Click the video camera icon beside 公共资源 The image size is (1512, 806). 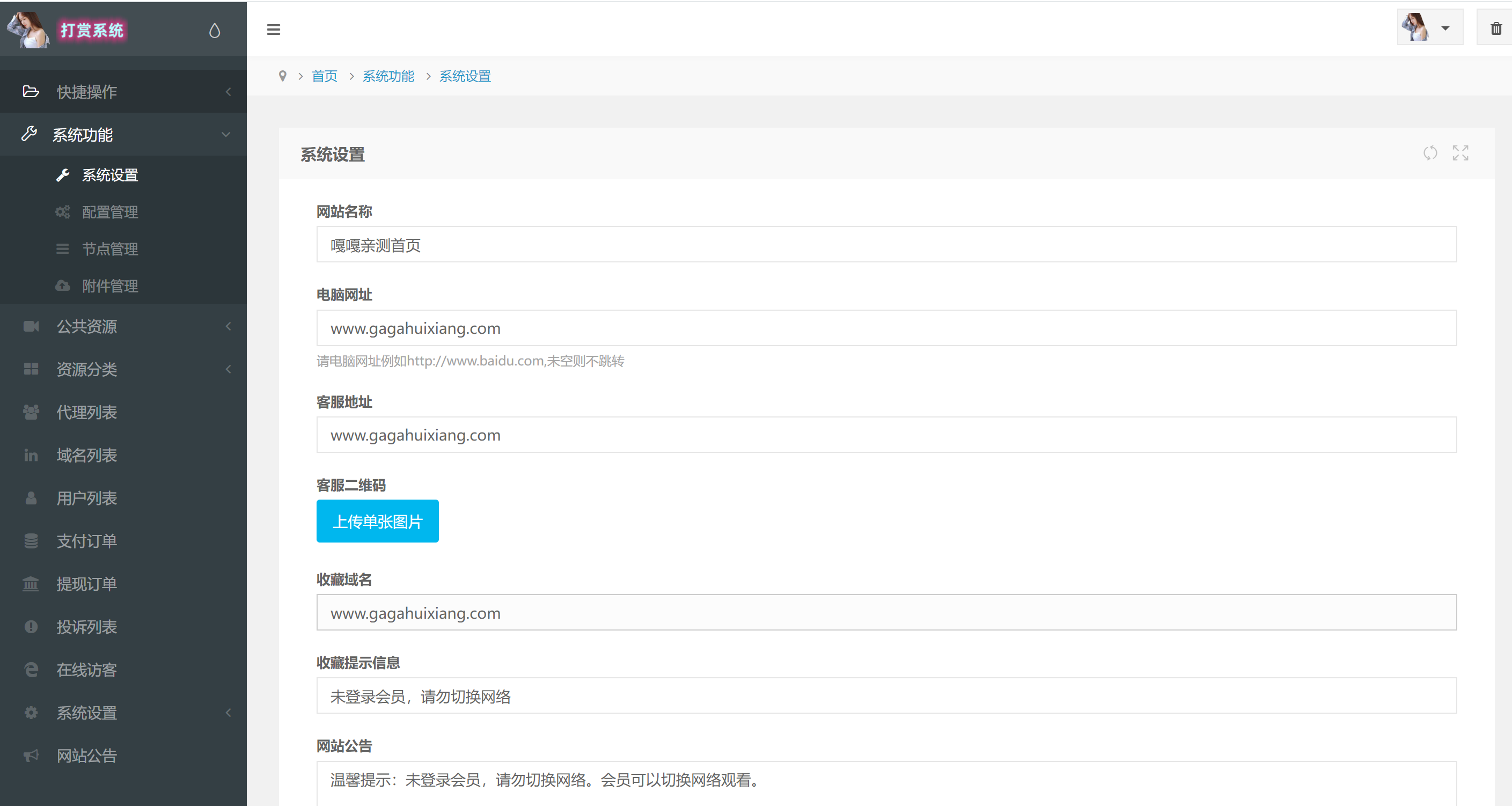click(31, 326)
